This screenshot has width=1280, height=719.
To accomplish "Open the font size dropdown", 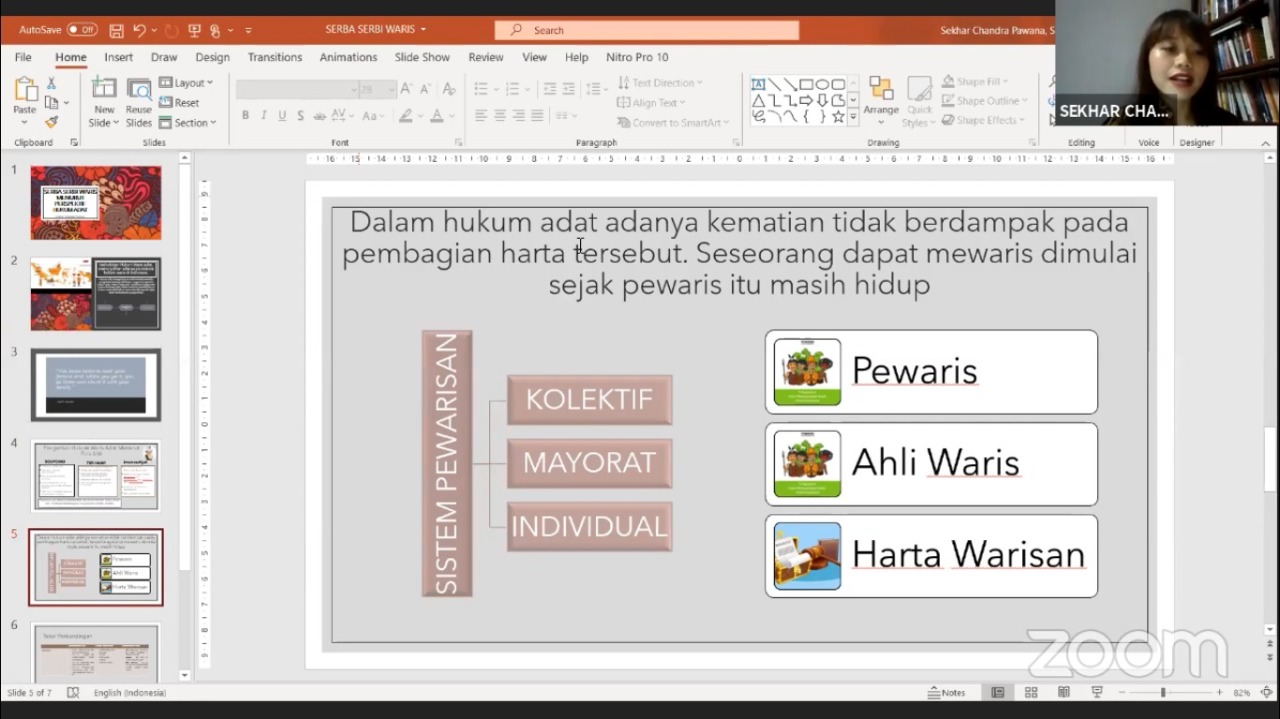I will click(391, 89).
